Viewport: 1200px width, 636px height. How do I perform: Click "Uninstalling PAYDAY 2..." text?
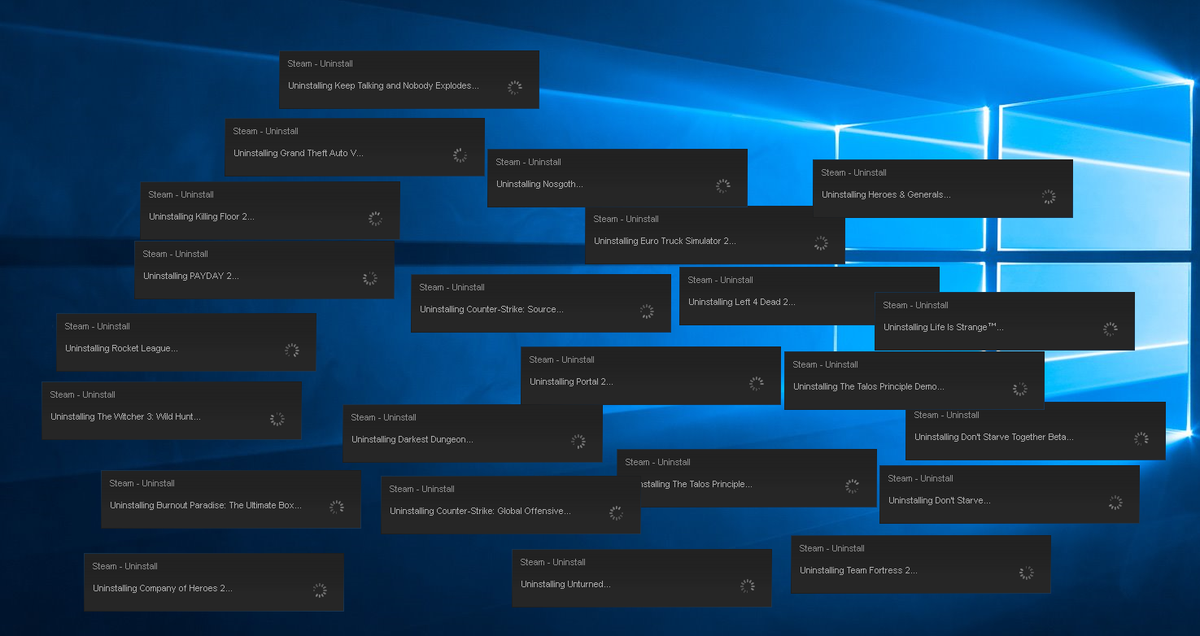(191, 276)
